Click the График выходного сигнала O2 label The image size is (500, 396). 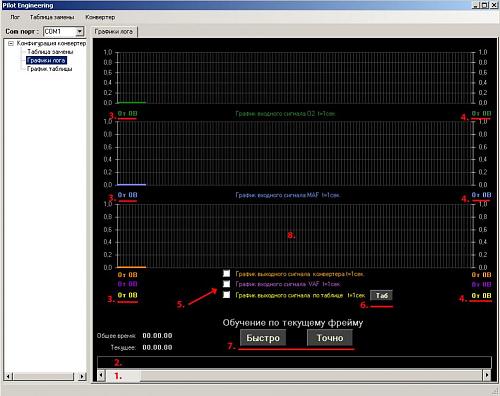click(285, 114)
